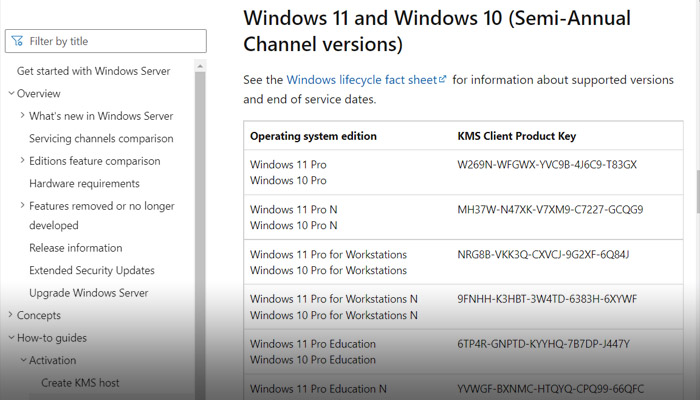Open Hardware requirements page
Viewport: 700px width, 400px height.
(84, 183)
